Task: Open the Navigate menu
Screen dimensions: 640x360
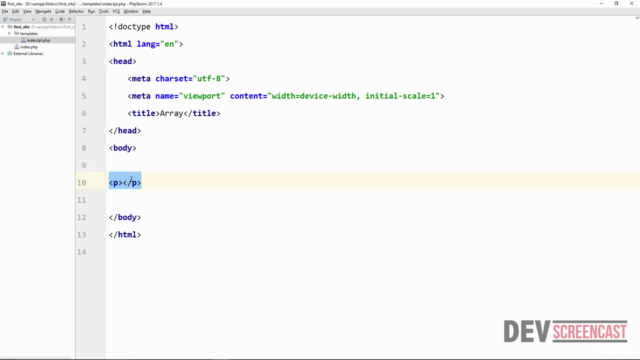Action: coord(43,11)
